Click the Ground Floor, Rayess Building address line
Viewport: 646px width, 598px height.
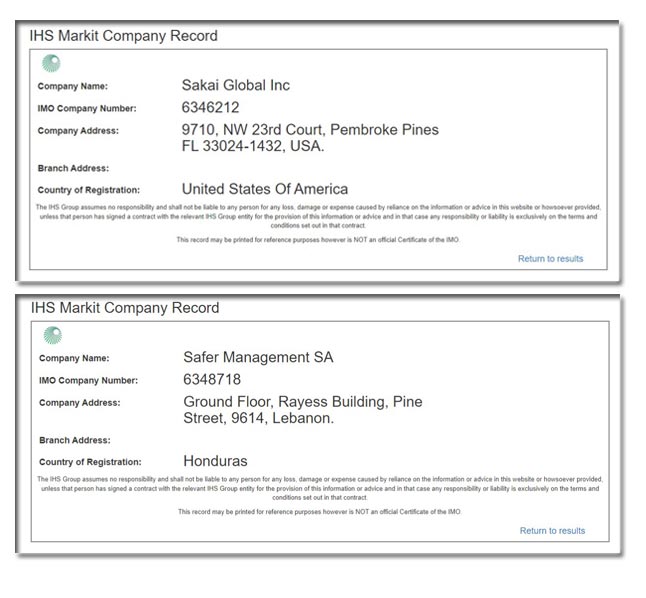point(303,402)
